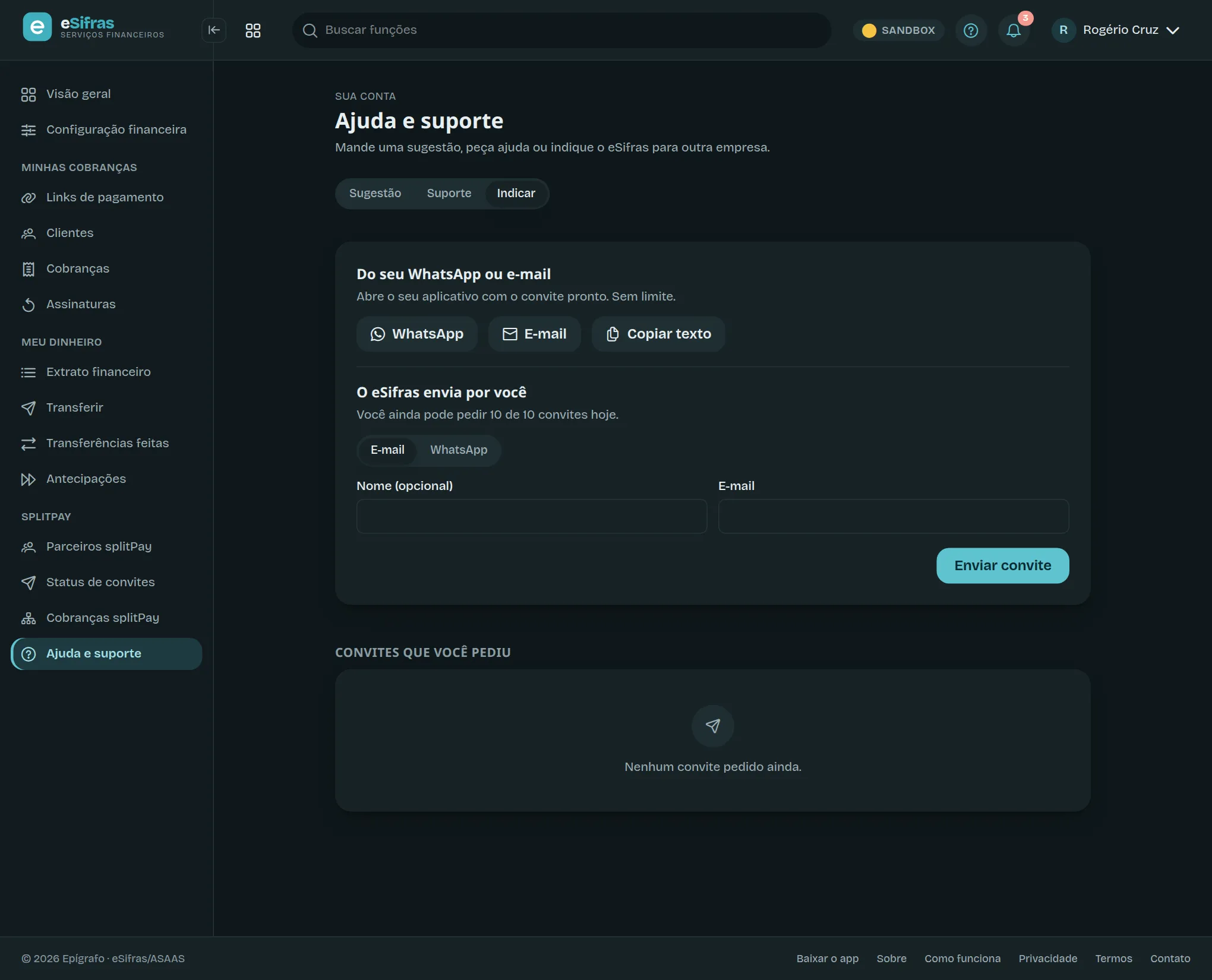Image resolution: width=1212 pixels, height=980 pixels.
Task: Click the Buscar funções search box
Action: 561,30
